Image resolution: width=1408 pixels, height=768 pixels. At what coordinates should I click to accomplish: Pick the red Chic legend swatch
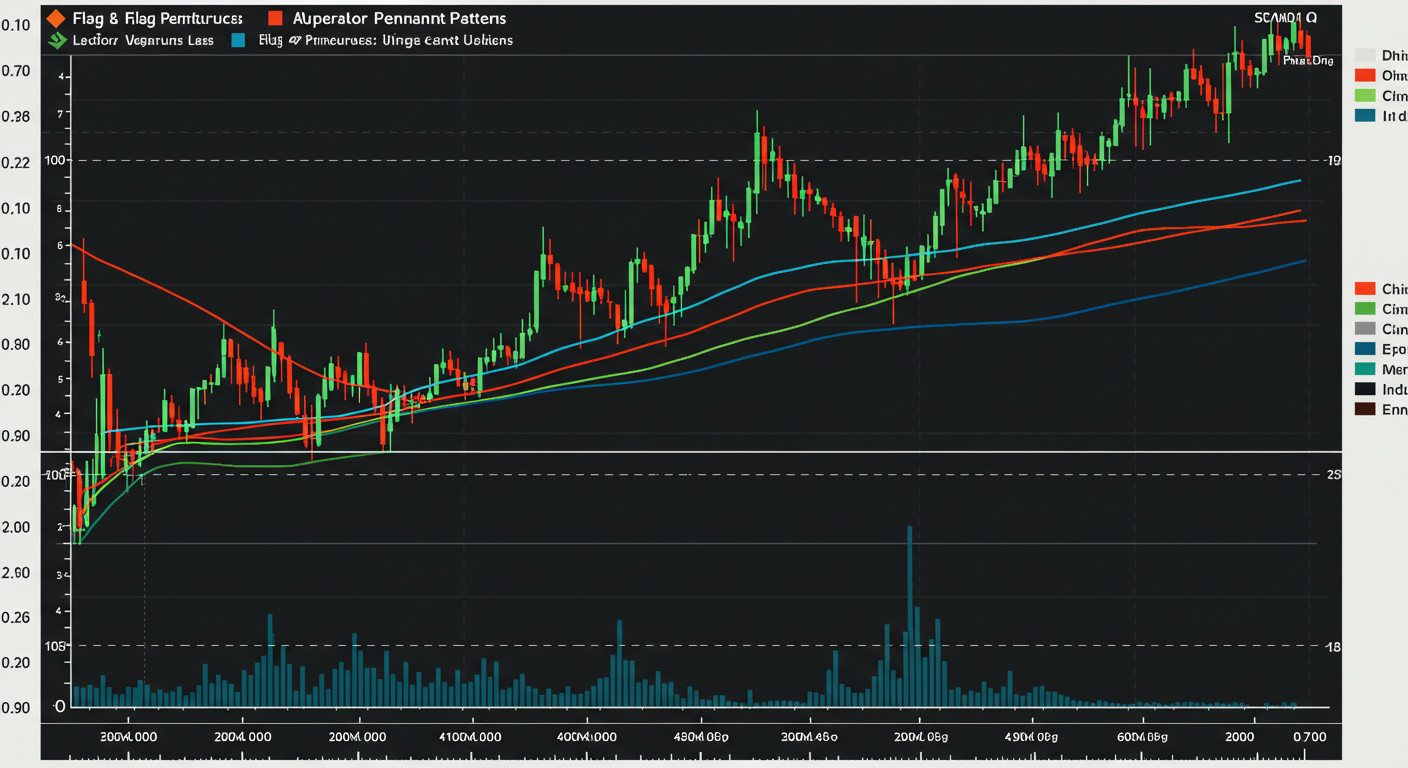coord(1364,288)
